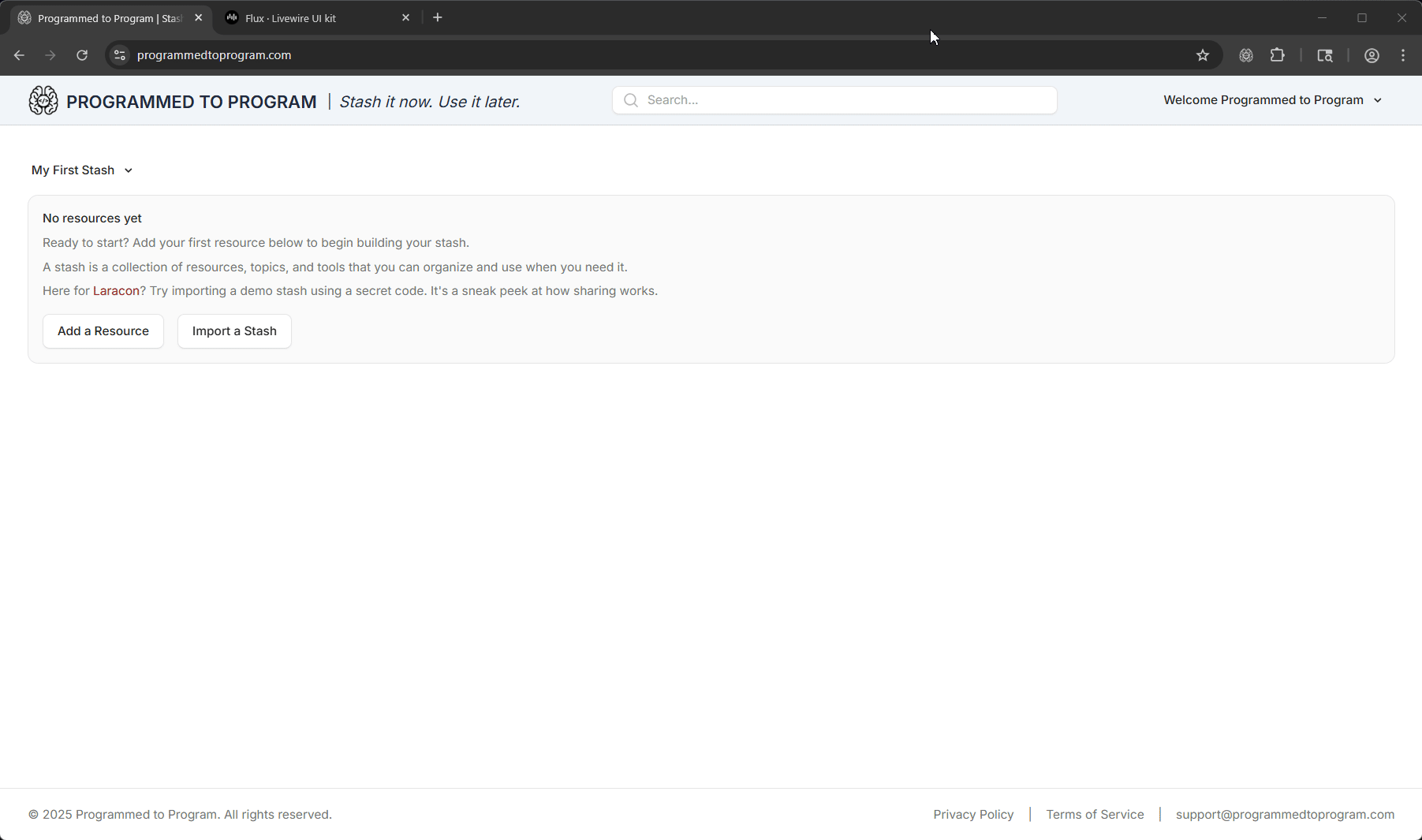Viewport: 1422px width, 840px height.
Task: Click the address bar URL
Action: 214,55
